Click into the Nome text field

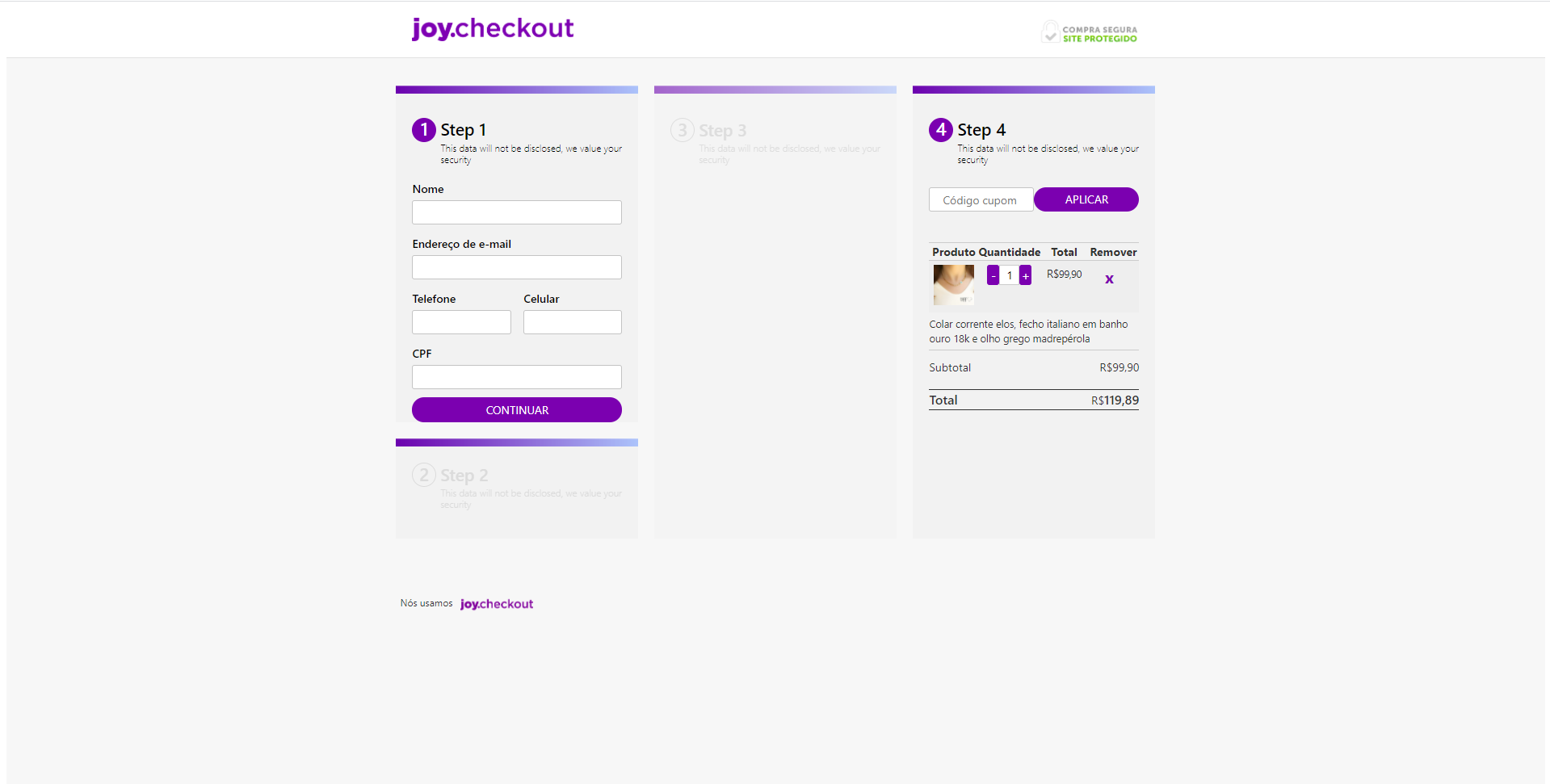[x=517, y=212]
